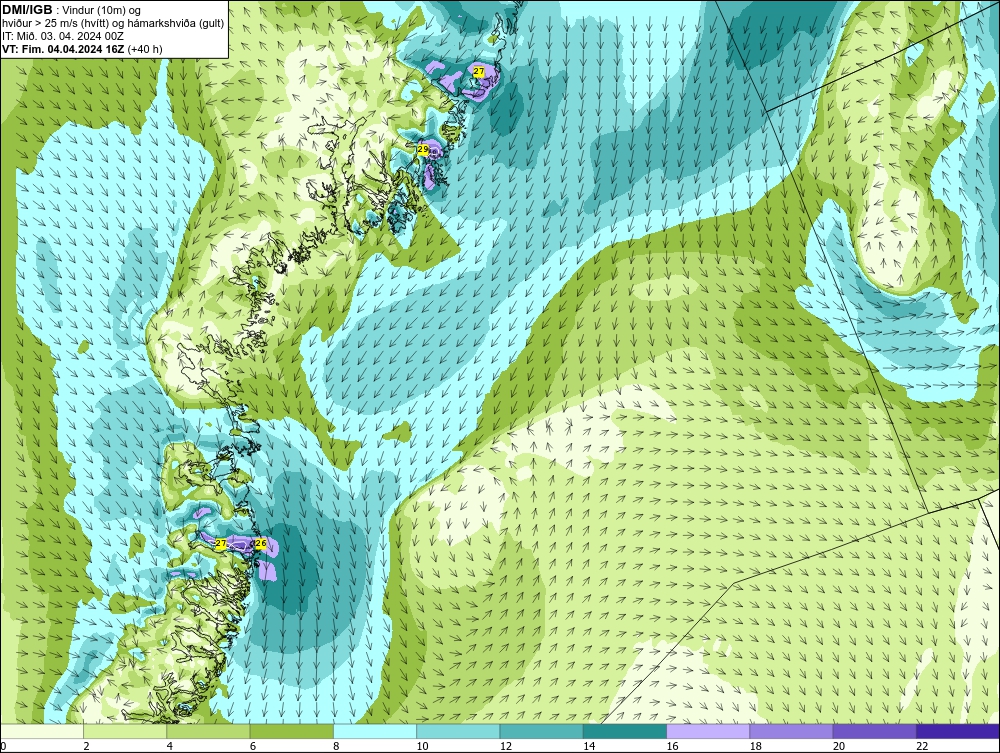The width and height of the screenshot is (1000, 753).
Task: Pick the 6–8 m/s olive green legend color
Action: pyautogui.click(x=291, y=731)
